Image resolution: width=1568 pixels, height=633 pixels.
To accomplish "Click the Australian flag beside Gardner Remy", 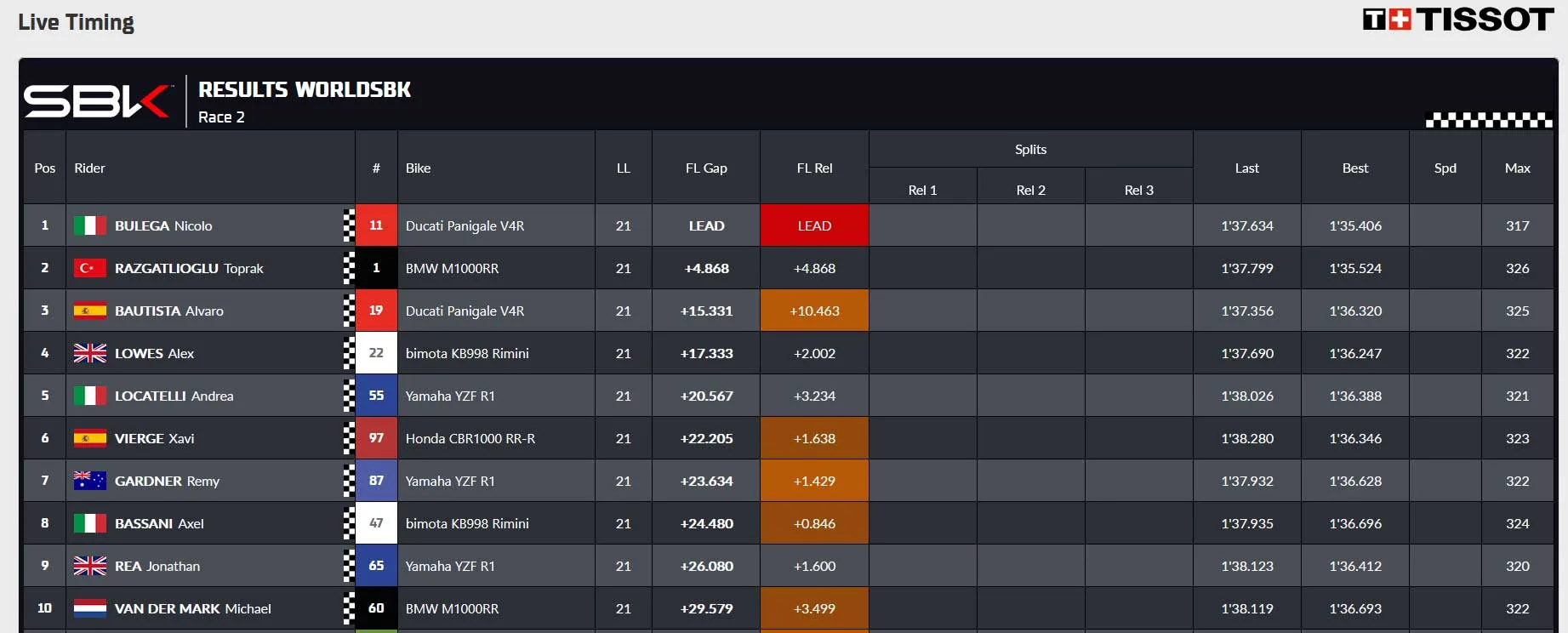I will [x=89, y=481].
